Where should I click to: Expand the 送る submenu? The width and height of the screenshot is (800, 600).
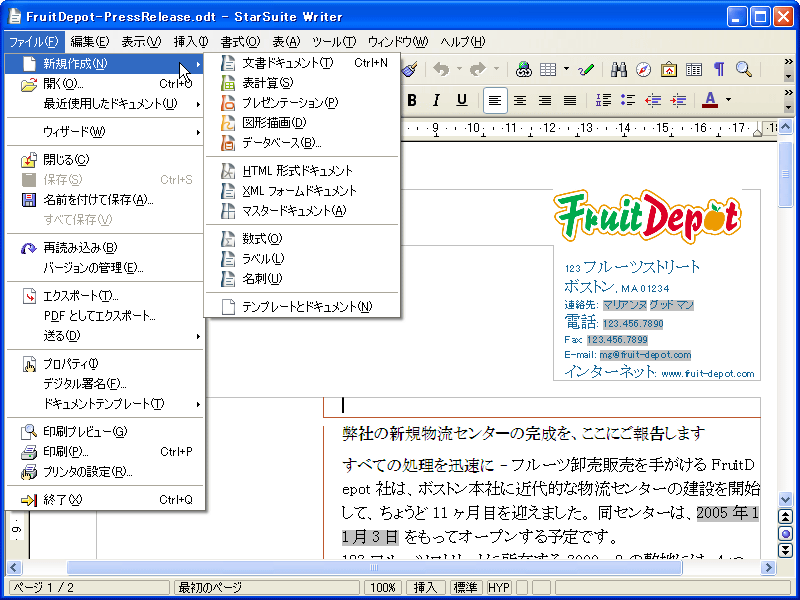point(105,336)
